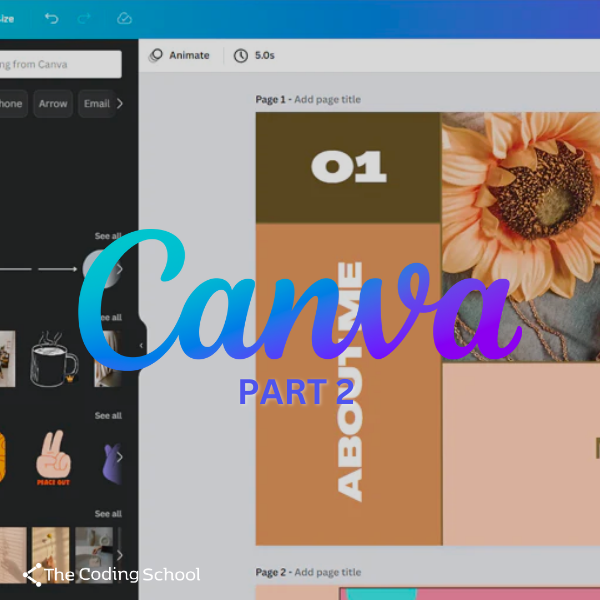Open the Animate panel

(x=179, y=55)
